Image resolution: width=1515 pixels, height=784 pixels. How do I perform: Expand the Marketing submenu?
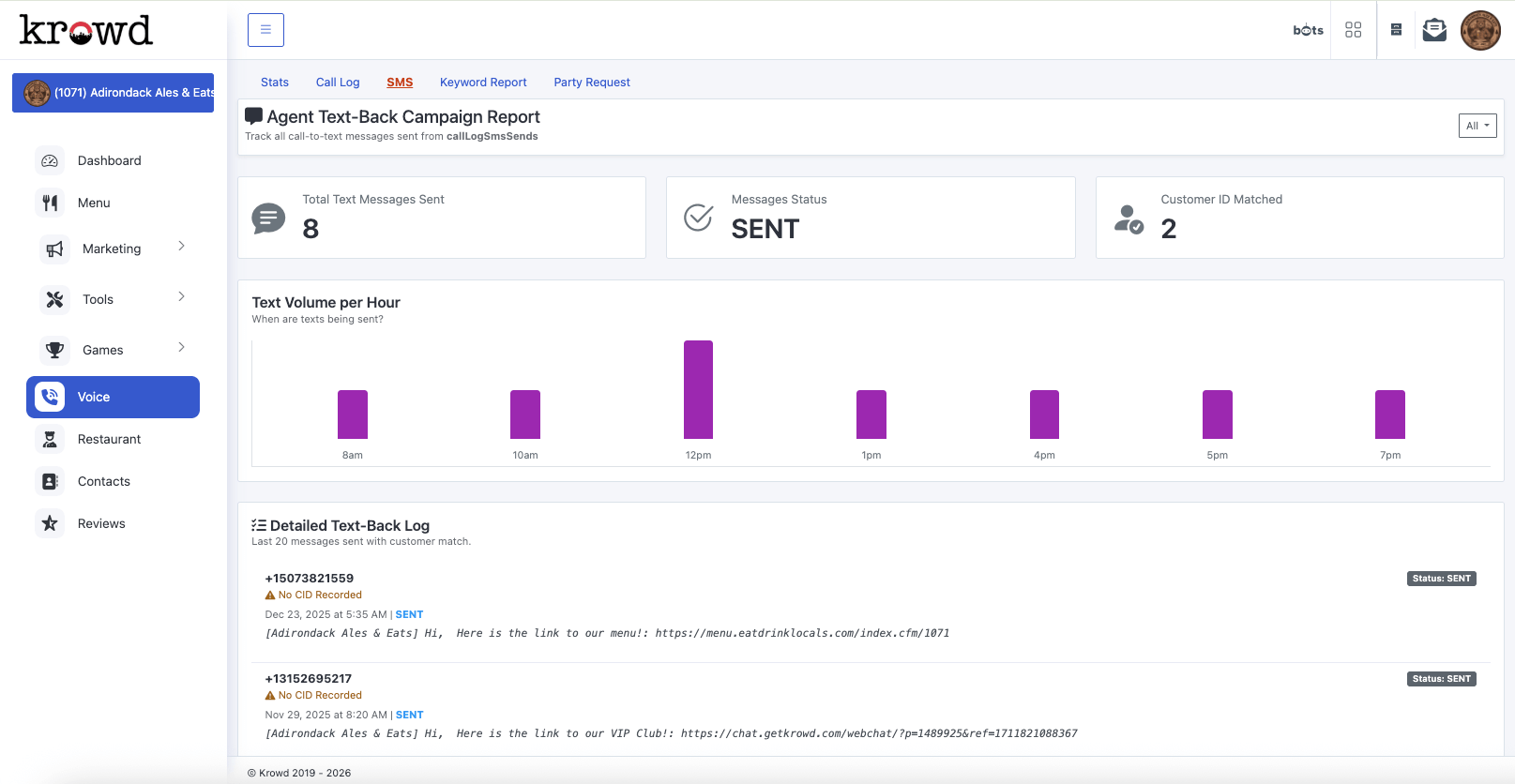point(181,247)
